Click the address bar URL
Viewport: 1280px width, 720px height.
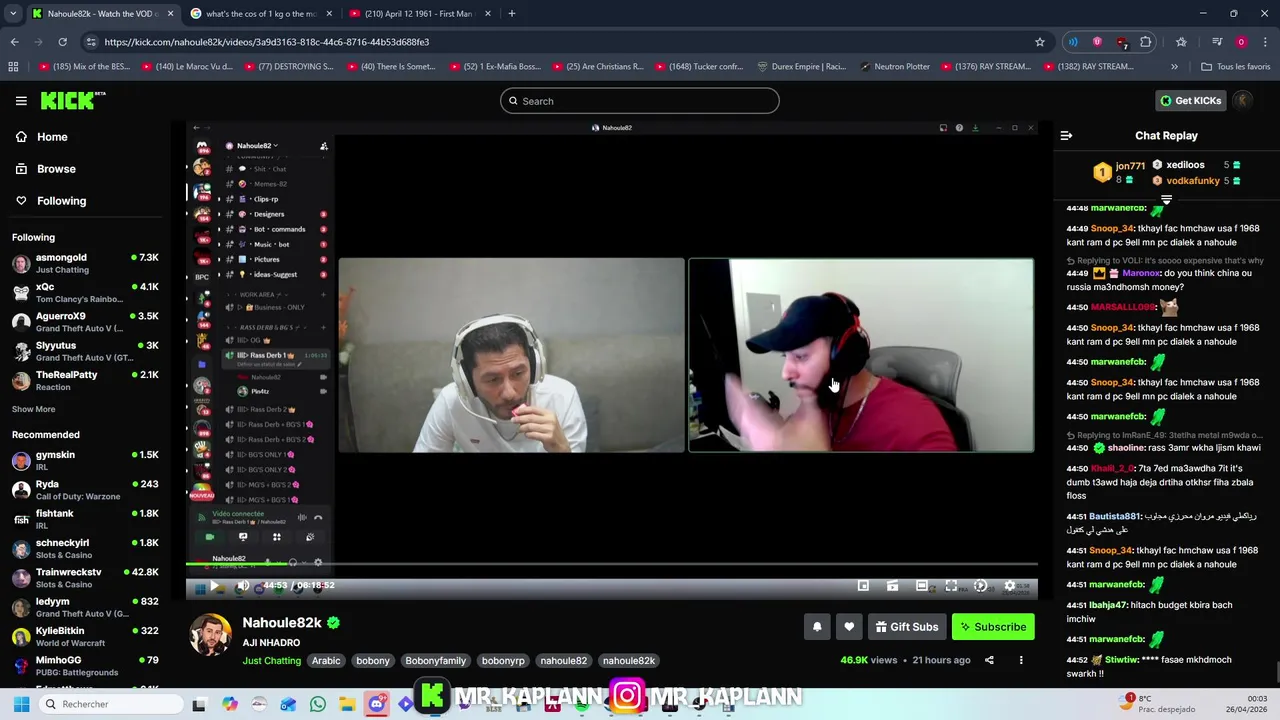(x=266, y=42)
